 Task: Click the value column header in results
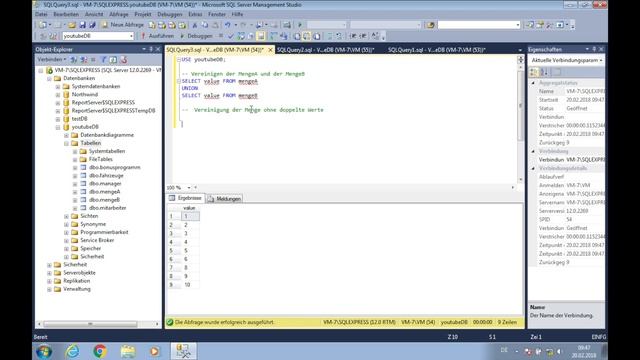click(189, 208)
